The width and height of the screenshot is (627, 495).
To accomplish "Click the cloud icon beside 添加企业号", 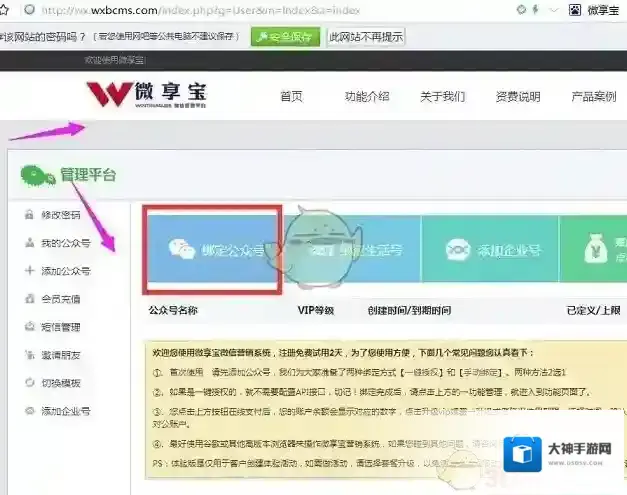I will pyautogui.click(x=30, y=410).
